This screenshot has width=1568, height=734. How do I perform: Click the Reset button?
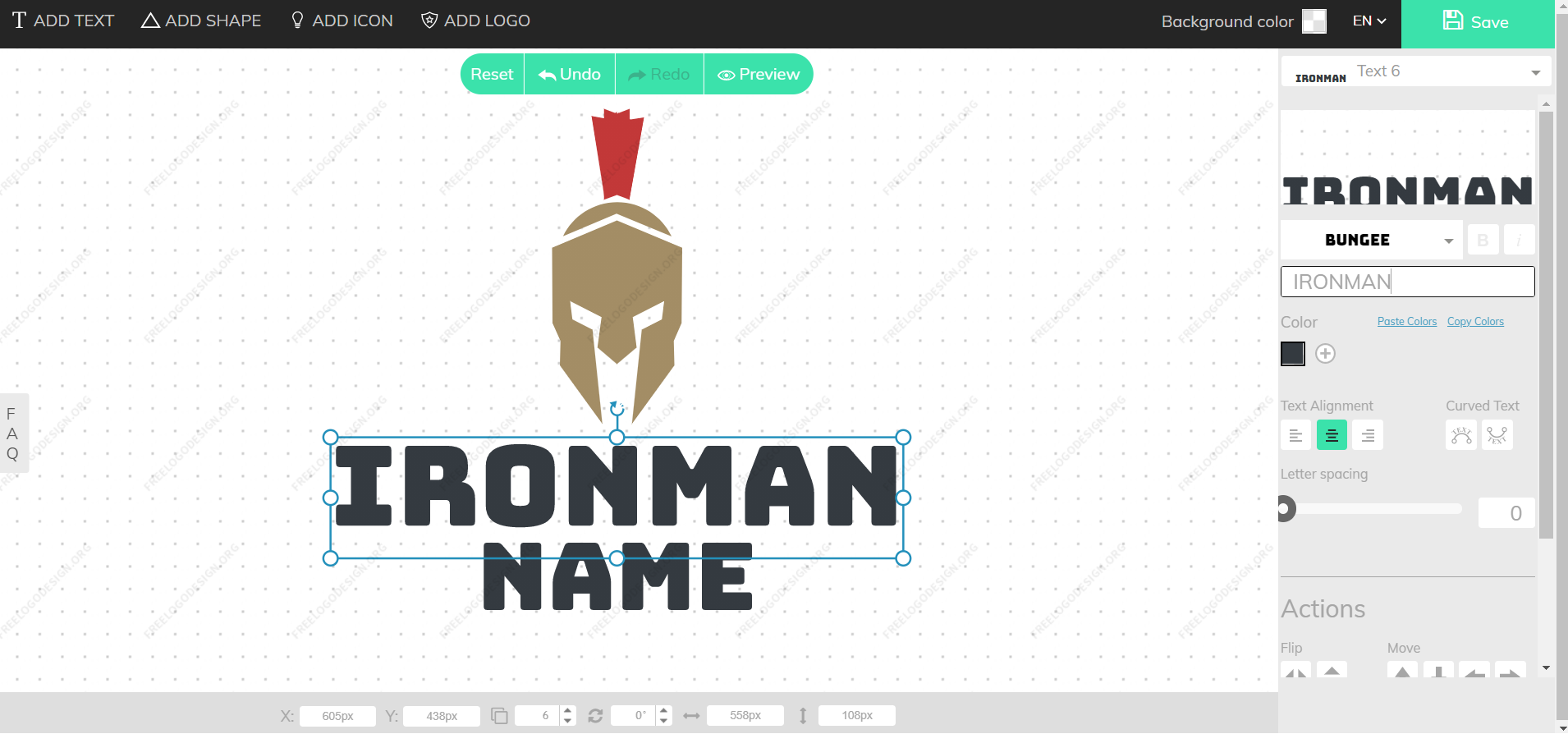[x=492, y=74]
